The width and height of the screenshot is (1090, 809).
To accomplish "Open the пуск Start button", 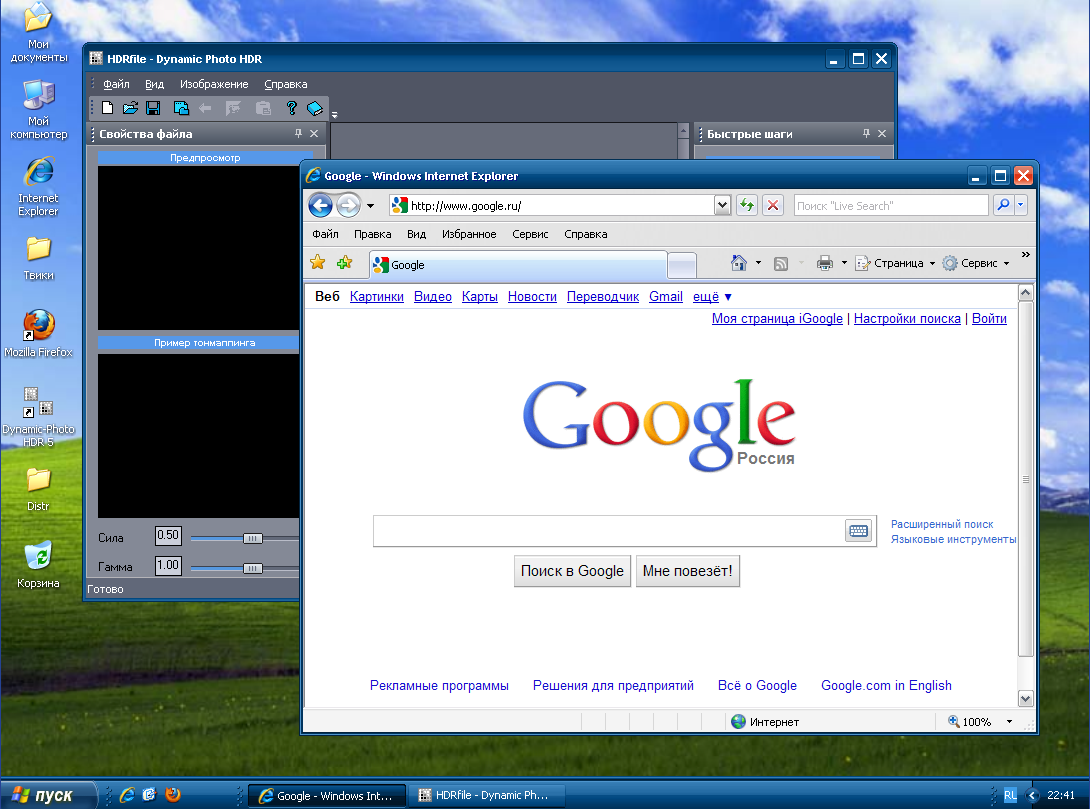I will [47, 795].
